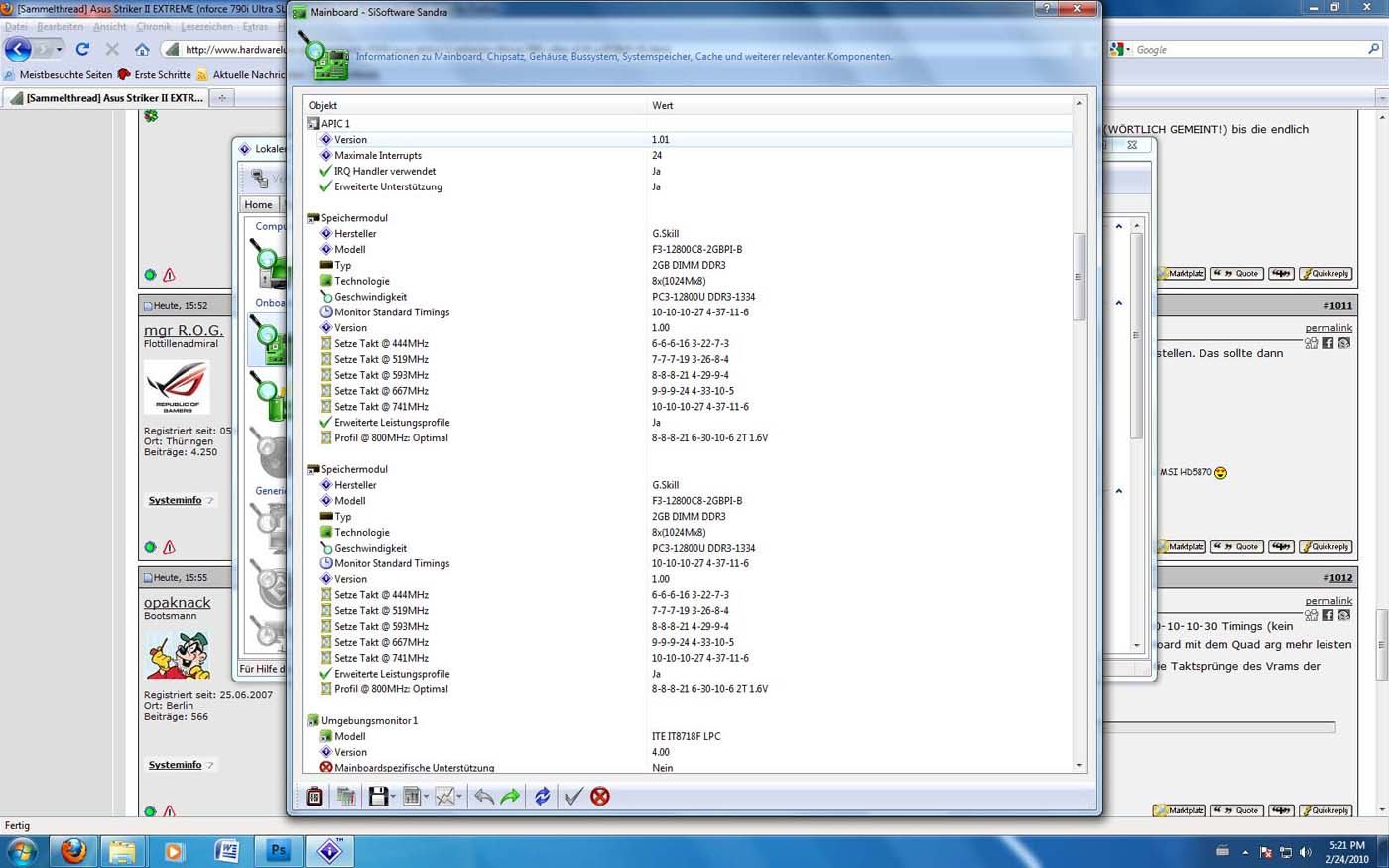The width and height of the screenshot is (1389, 868).
Task: Click the blue refresh arrows icon
Action: click(542, 796)
